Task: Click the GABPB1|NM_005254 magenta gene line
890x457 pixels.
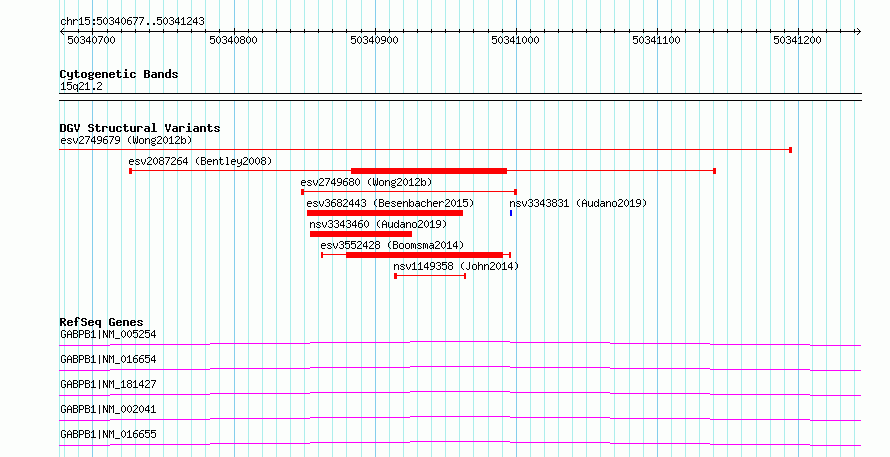Action: [x=460, y=343]
